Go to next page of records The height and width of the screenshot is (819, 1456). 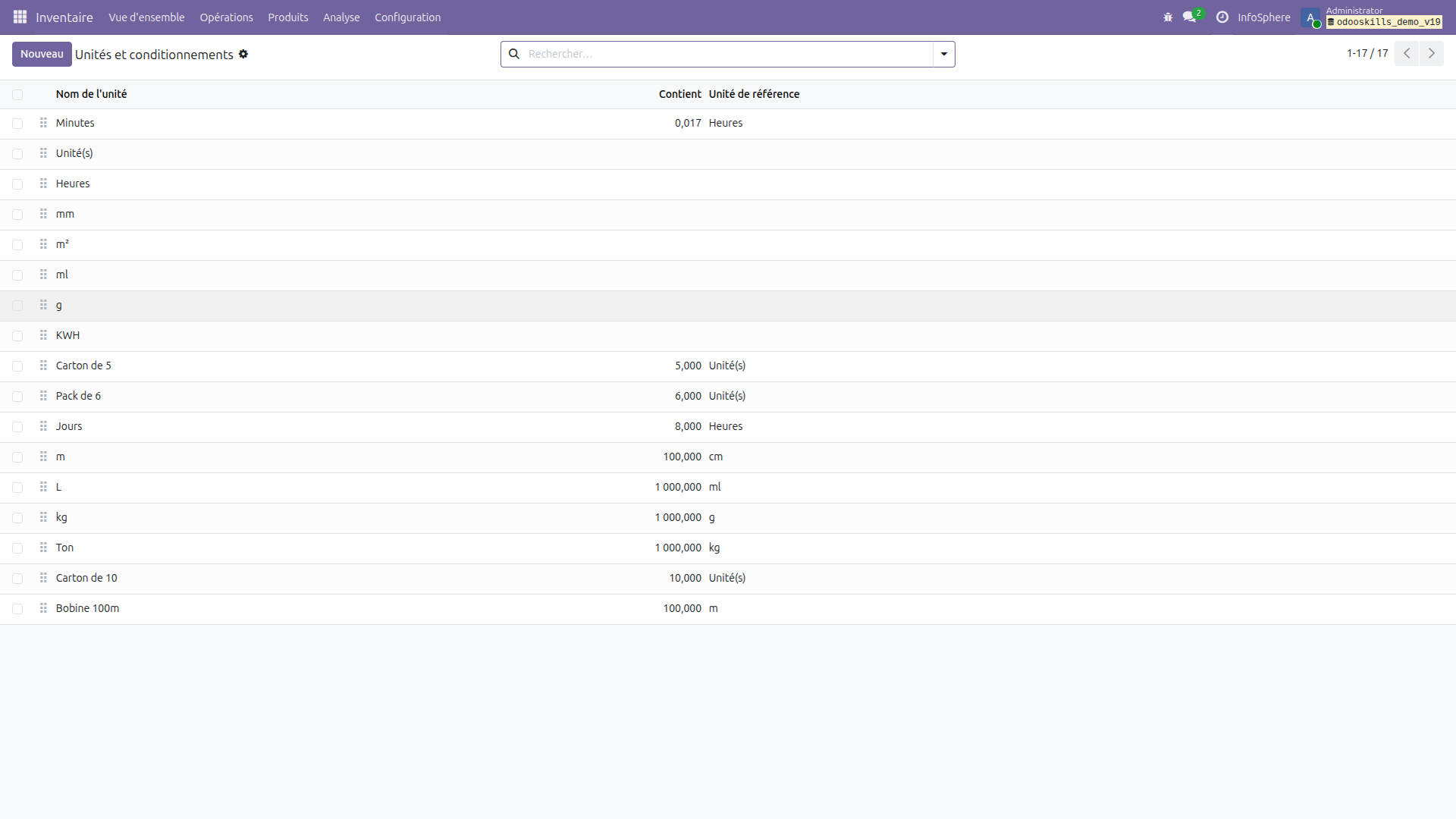(x=1432, y=53)
